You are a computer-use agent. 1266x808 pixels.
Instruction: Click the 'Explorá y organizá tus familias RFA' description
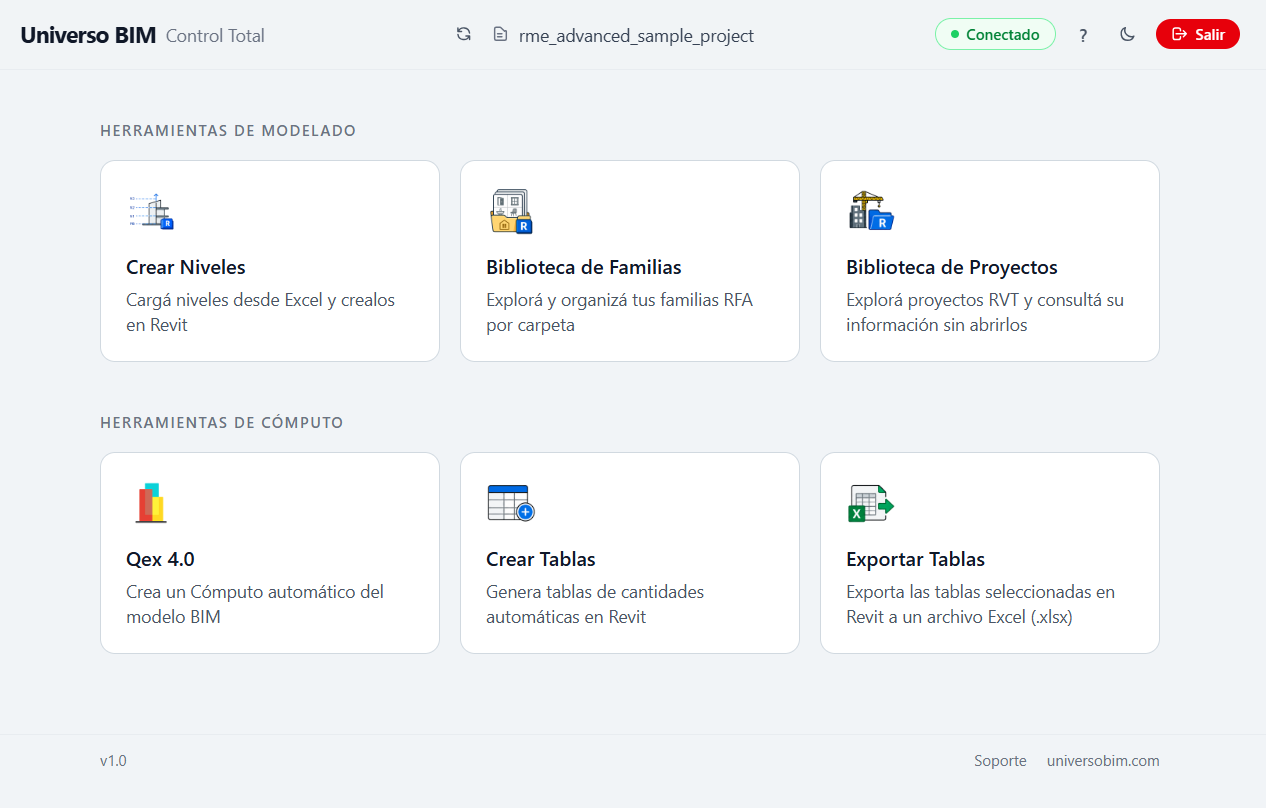point(619,312)
